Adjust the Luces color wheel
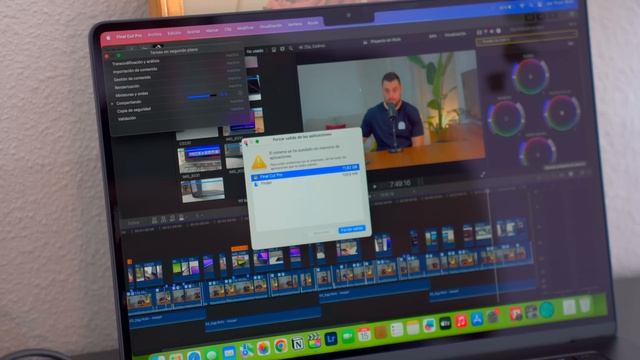The width and height of the screenshot is (640, 360). coord(562,113)
